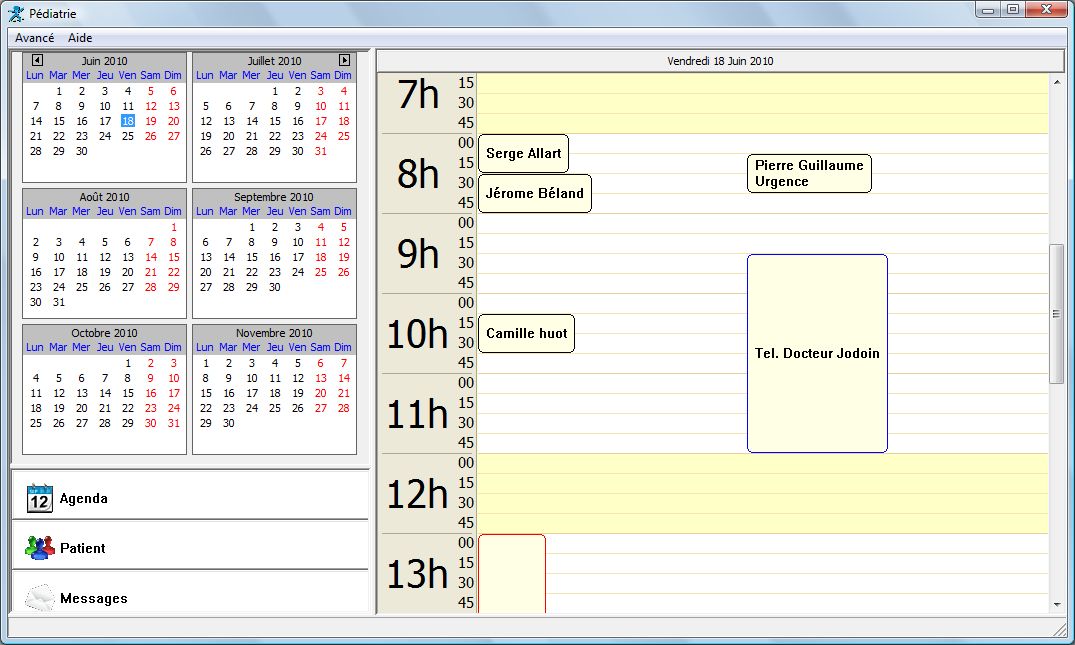The width and height of the screenshot is (1075, 645).
Task: Open the Aide menu
Action: coord(80,37)
